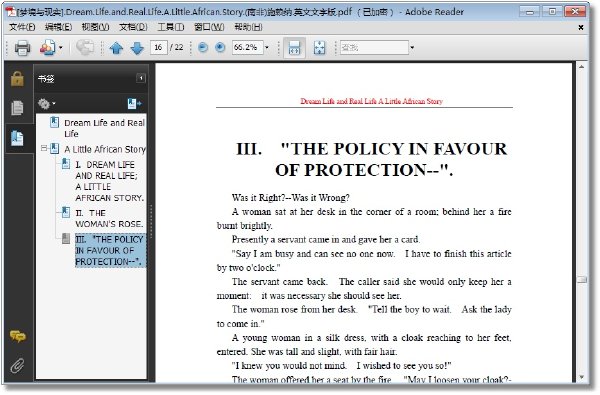600x395 pixels.
Task: Open the Attachments paperclip icon
Action: [17, 366]
